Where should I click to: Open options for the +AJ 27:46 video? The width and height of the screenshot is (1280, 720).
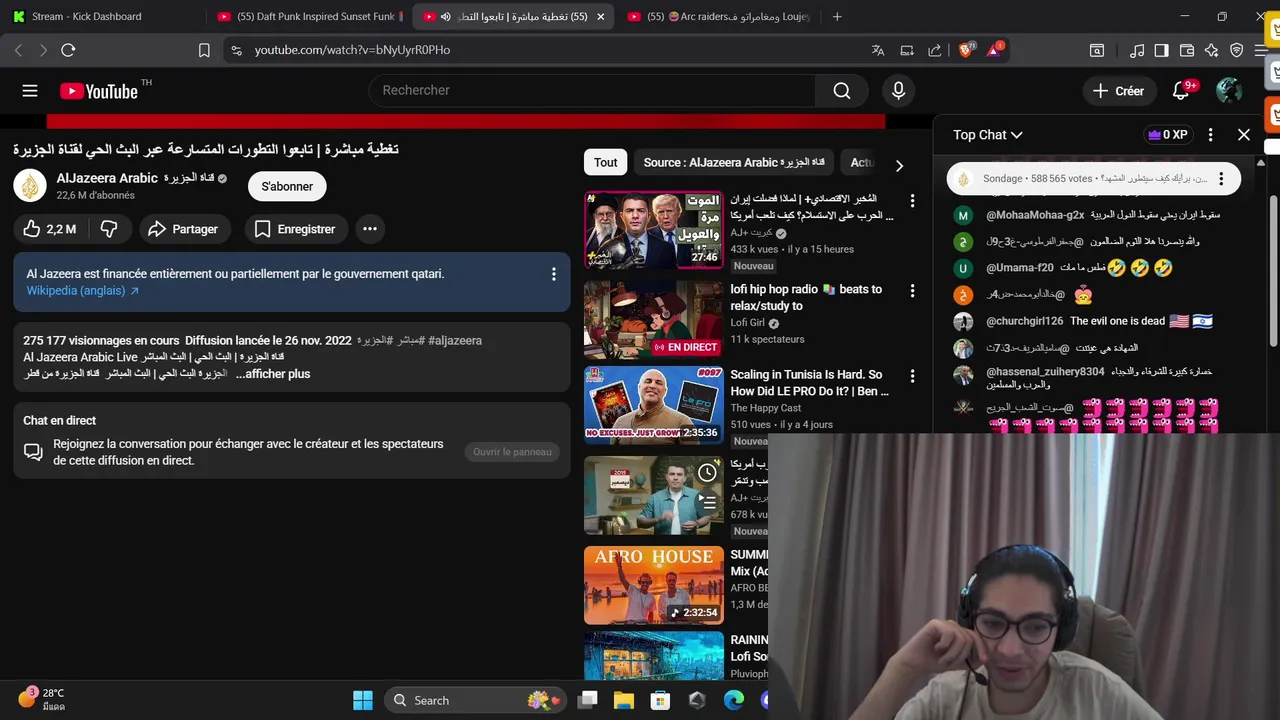[912, 201]
